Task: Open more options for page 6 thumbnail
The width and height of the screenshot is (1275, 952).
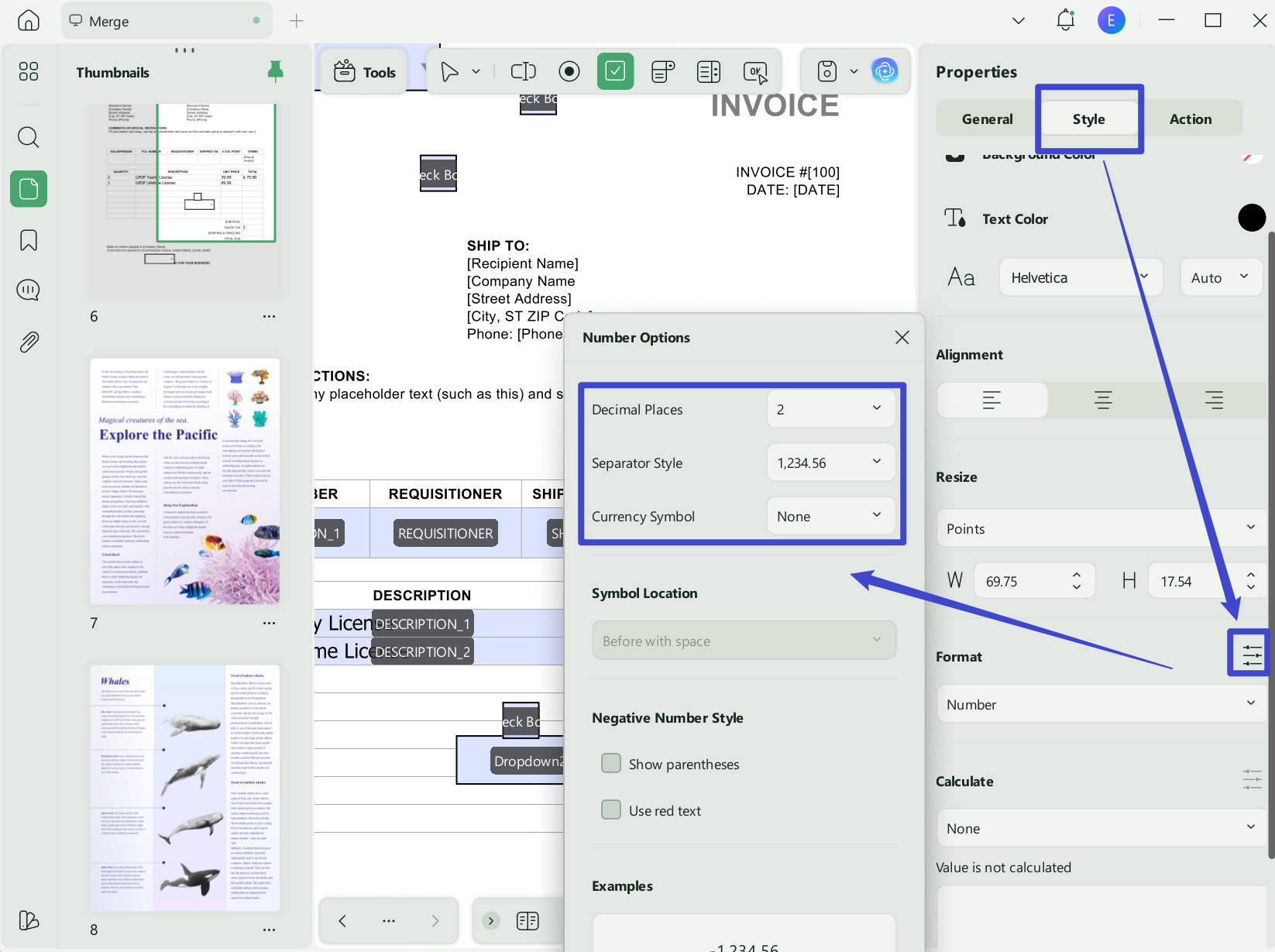Action: coord(269,316)
